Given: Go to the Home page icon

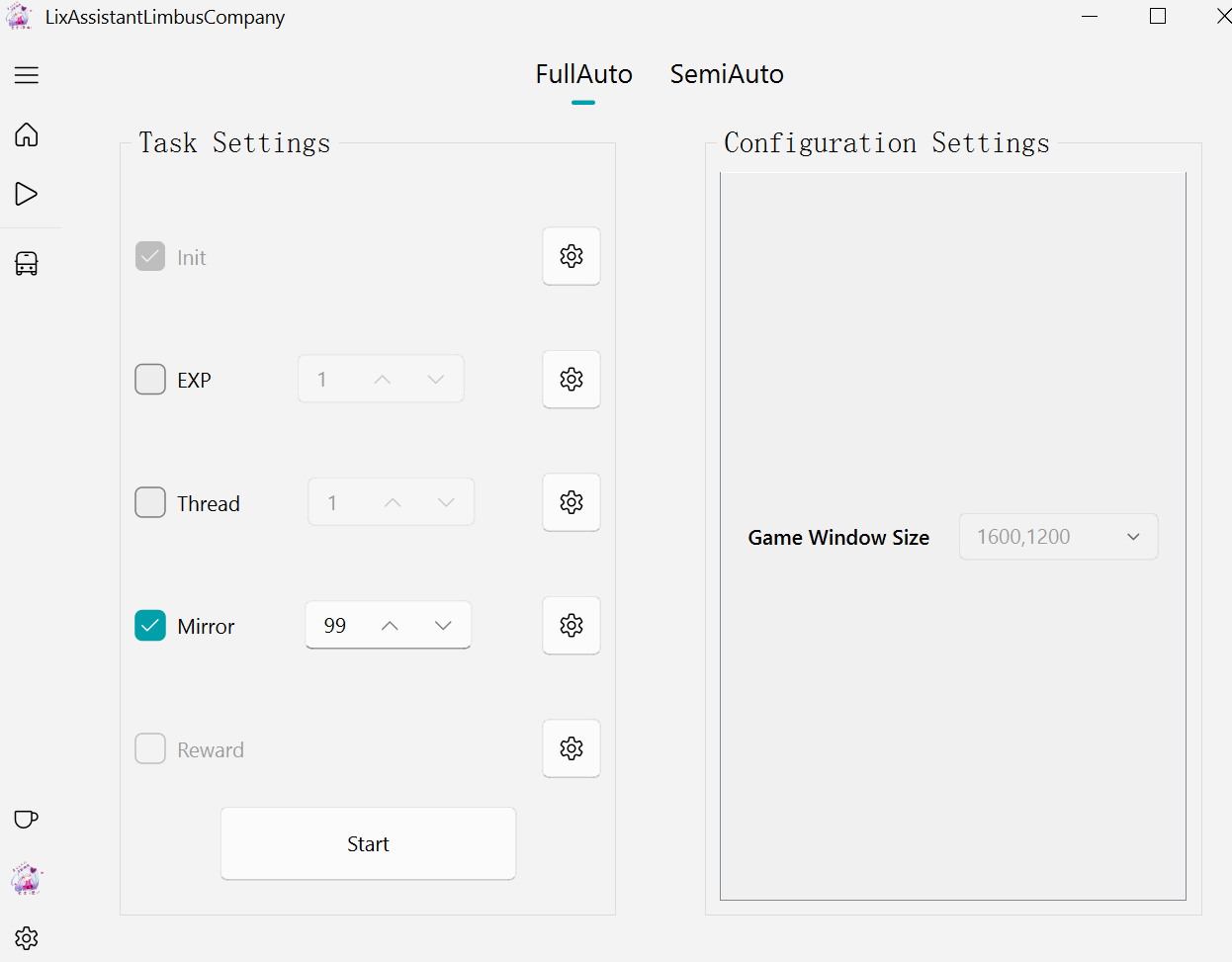Looking at the screenshot, I should [27, 134].
